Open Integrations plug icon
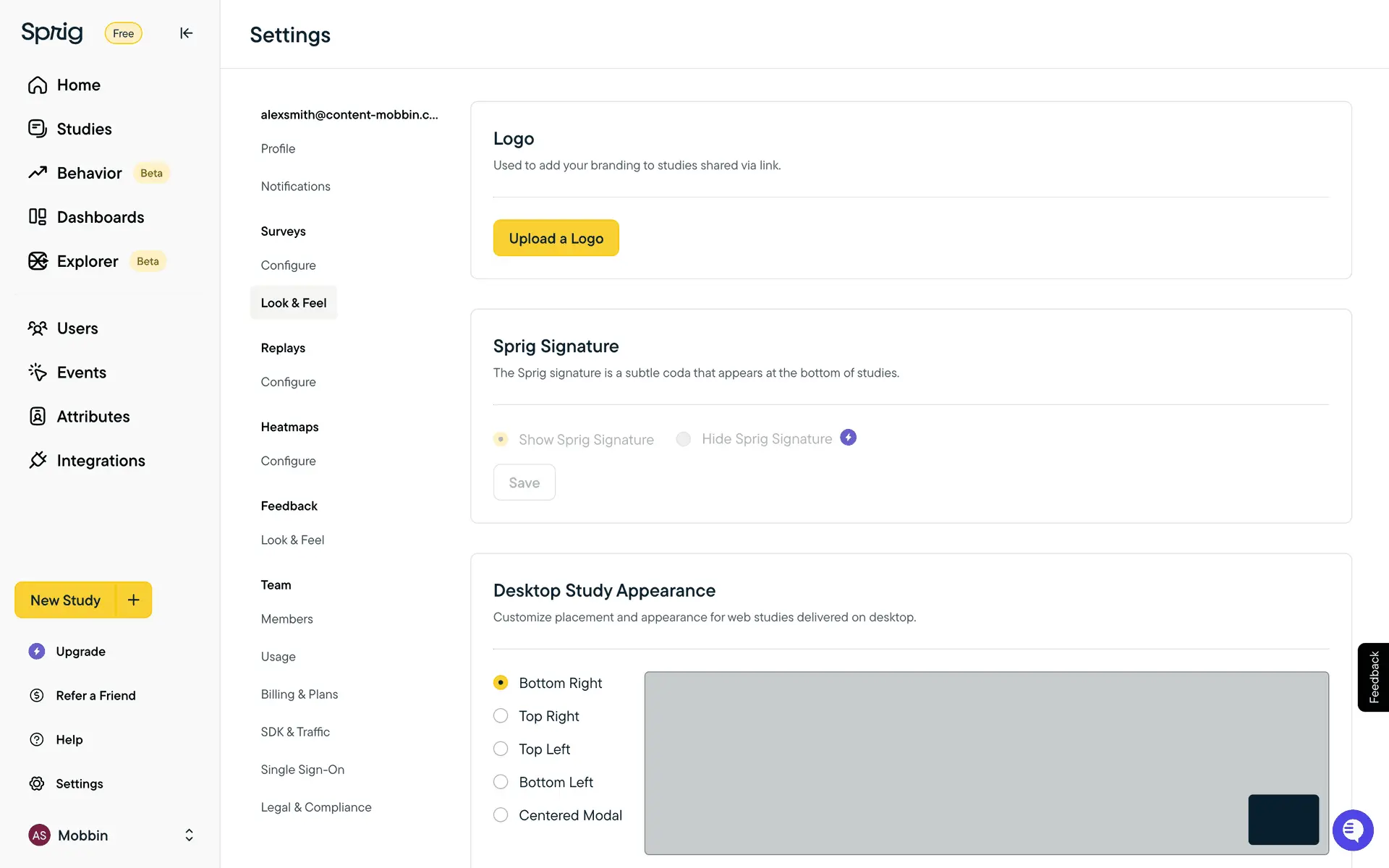This screenshot has width=1389, height=868. (x=38, y=460)
